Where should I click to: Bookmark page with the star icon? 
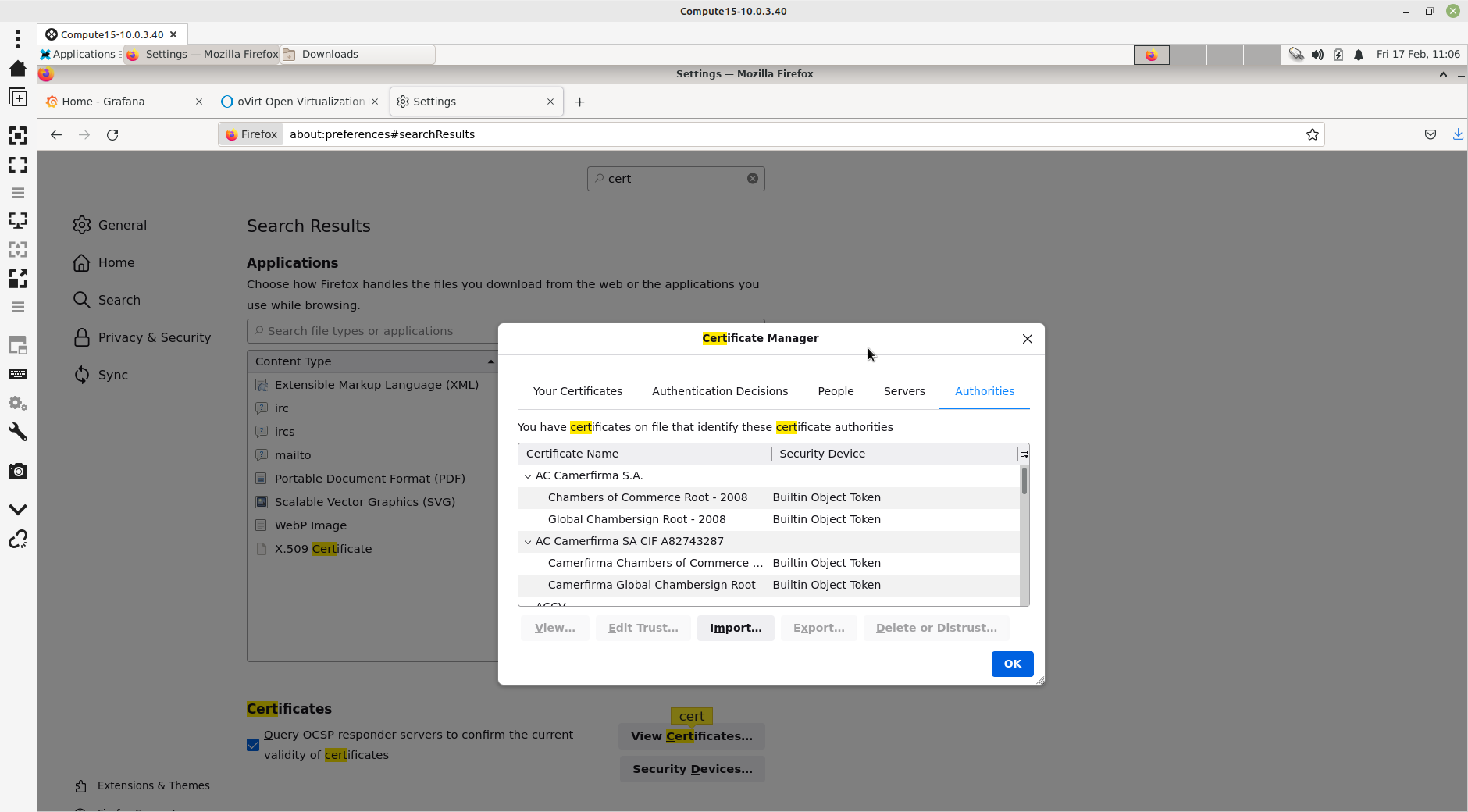[x=1312, y=134]
